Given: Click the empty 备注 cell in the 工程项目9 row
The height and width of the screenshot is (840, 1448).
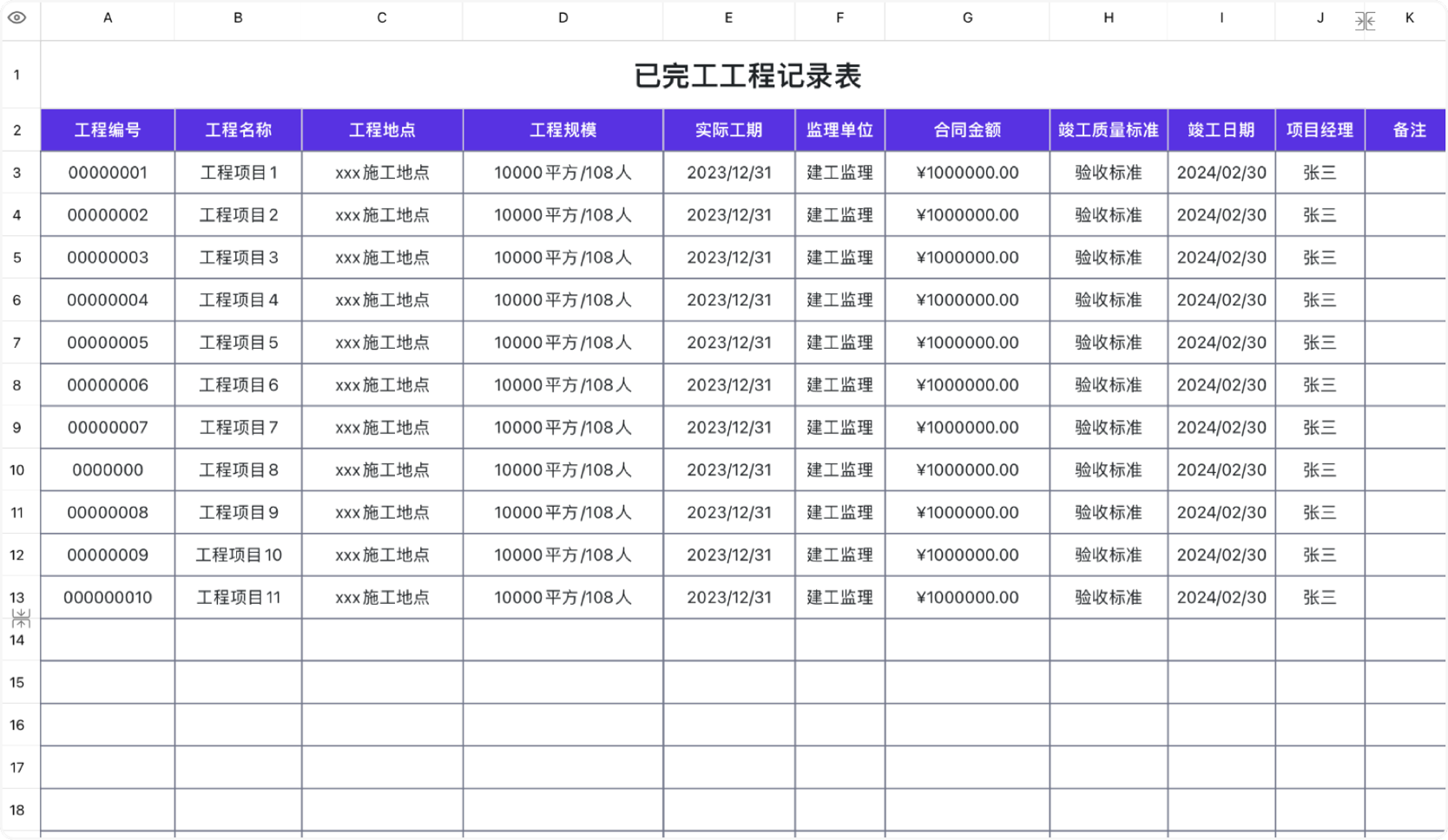Looking at the screenshot, I should (1405, 513).
